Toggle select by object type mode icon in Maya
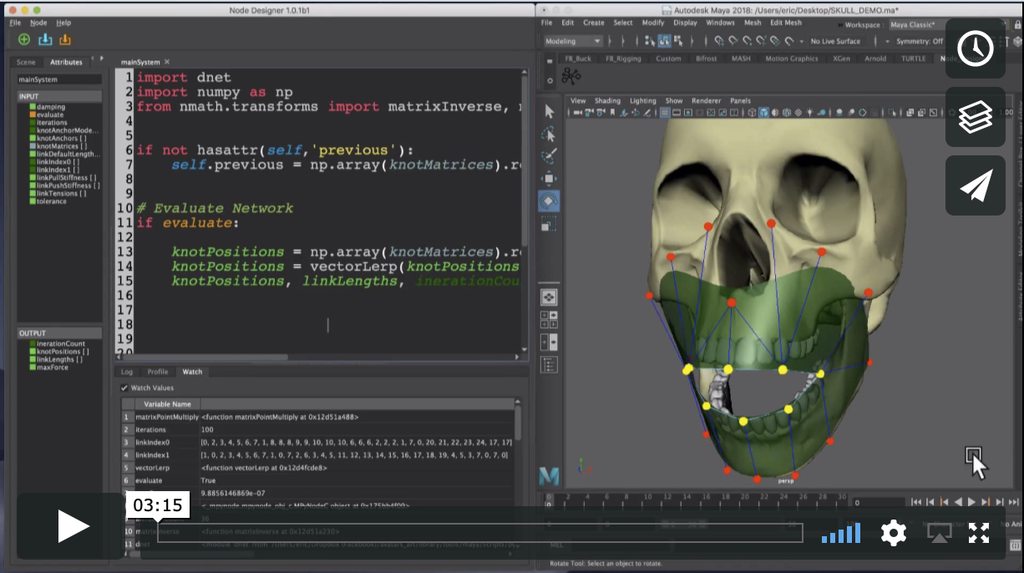1024x573 pixels. (x=664, y=41)
